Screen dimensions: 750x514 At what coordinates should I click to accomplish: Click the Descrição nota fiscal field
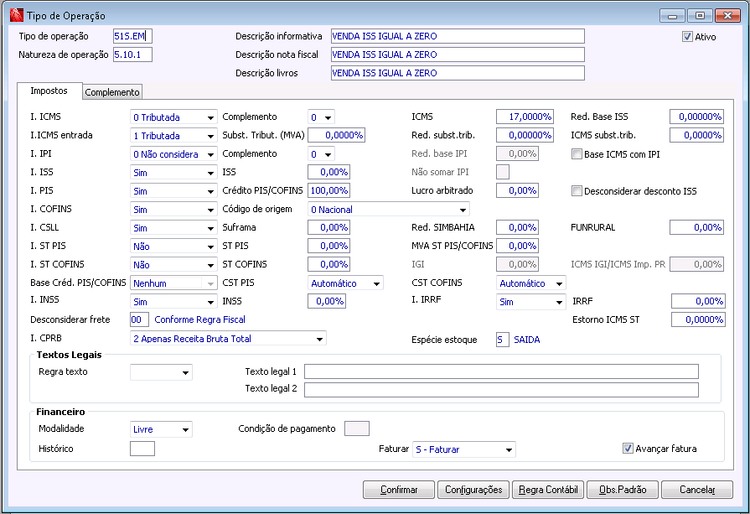tap(457, 55)
